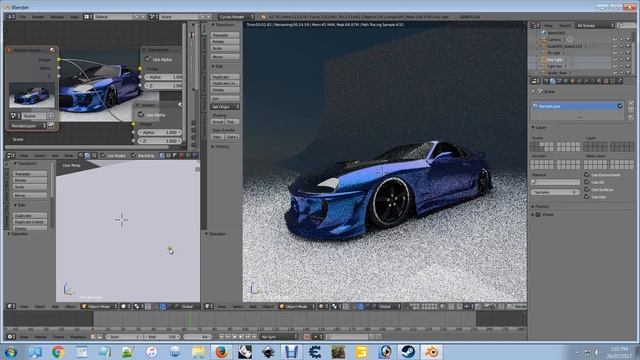
Task: Open Render Layers properties tab icon
Action: pyautogui.click(x=553, y=81)
